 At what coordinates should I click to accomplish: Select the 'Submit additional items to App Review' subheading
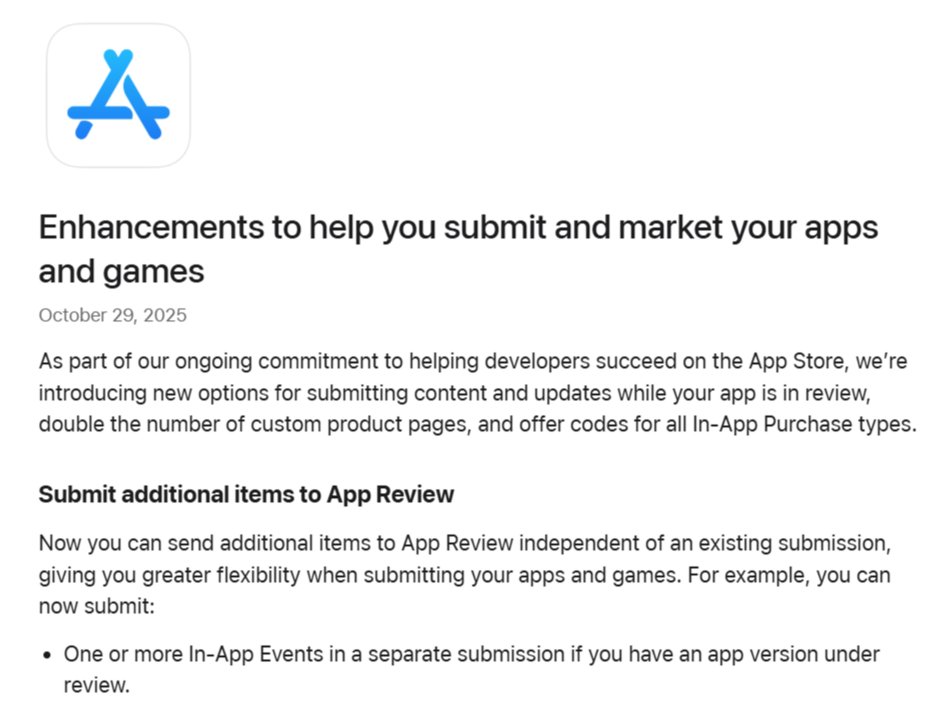coord(246,494)
